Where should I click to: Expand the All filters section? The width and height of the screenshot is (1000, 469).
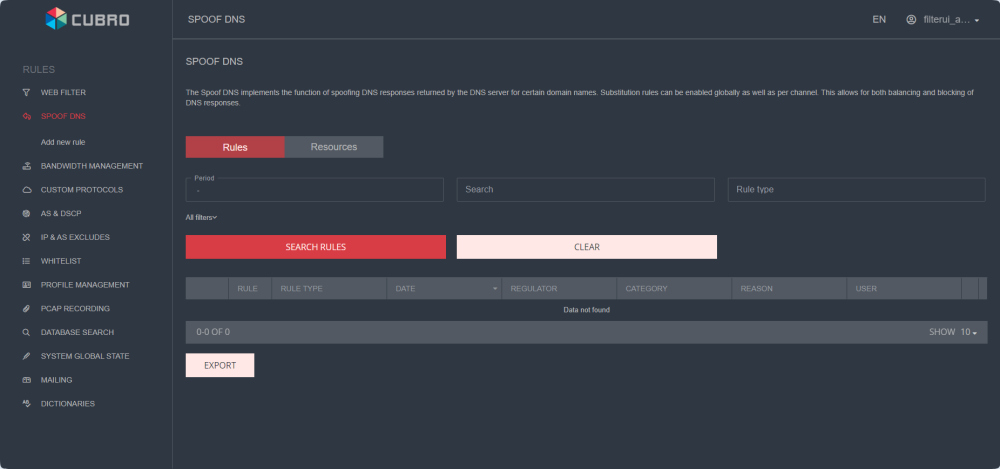tap(201, 217)
